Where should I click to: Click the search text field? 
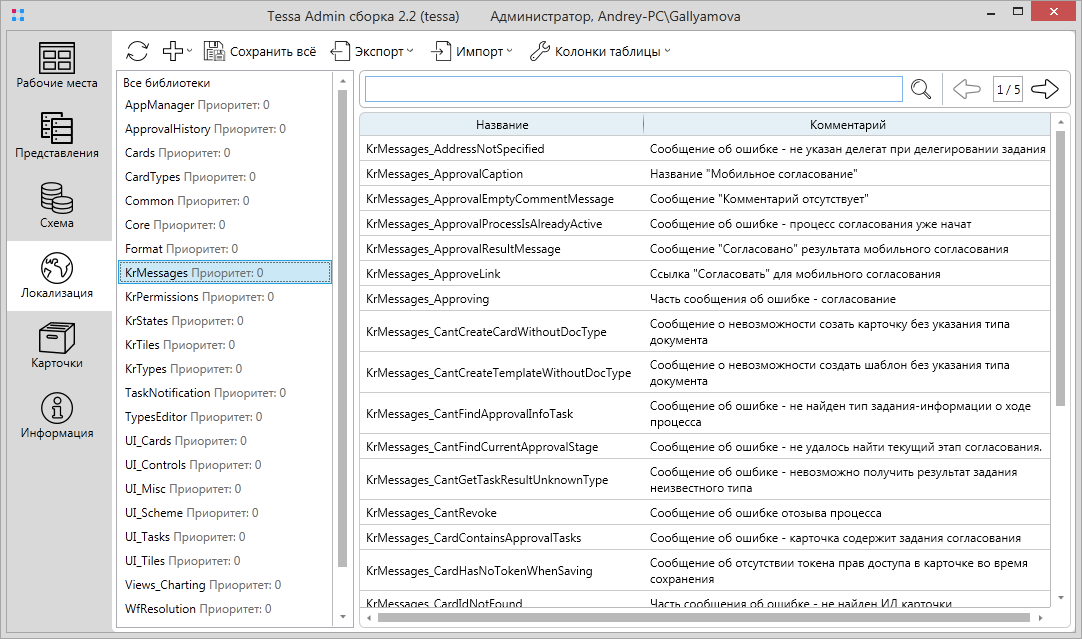pyautogui.click(x=634, y=89)
